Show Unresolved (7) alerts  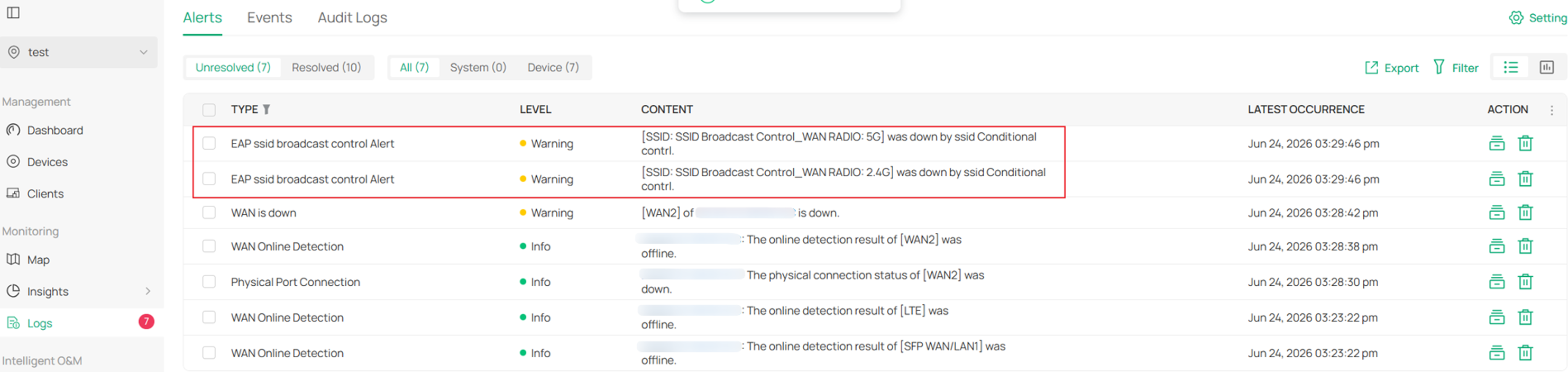click(x=233, y=68)
